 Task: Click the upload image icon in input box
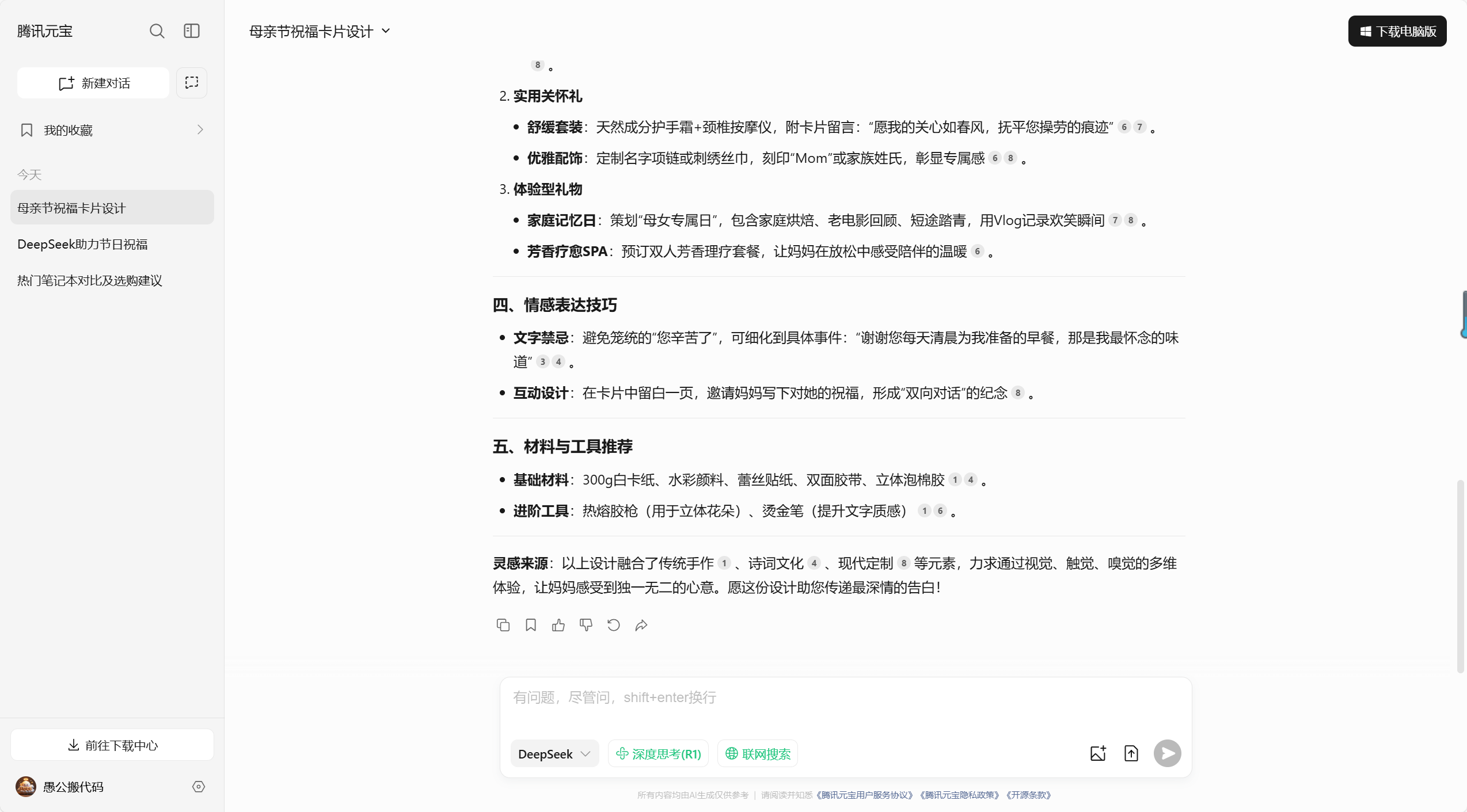point(1098,753)
